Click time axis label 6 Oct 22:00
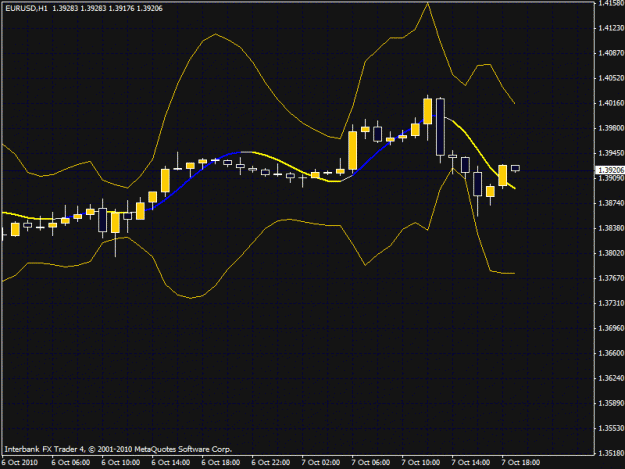Screen dimensions: 625x469 [x=271, y=463]
